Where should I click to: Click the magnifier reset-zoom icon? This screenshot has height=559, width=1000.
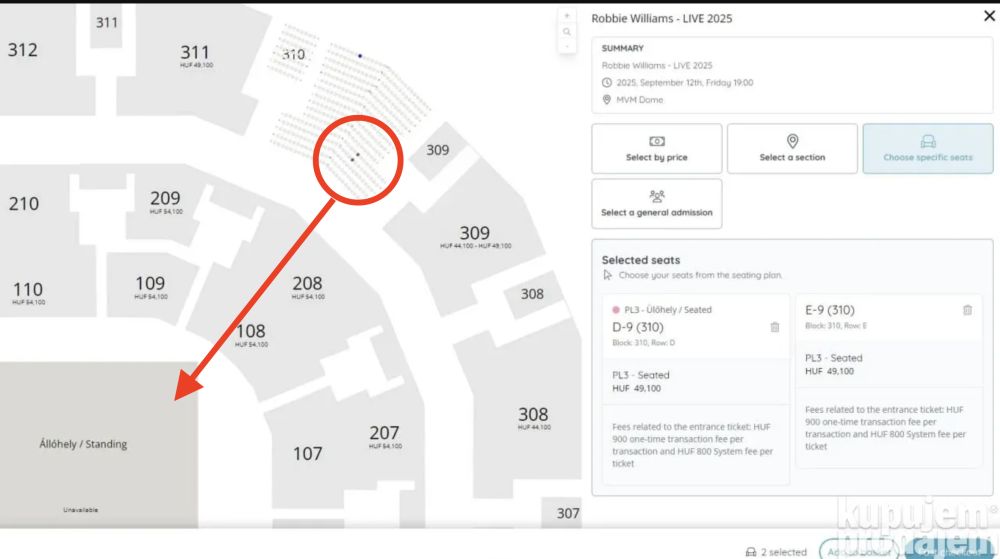click(x=567, y=32)
